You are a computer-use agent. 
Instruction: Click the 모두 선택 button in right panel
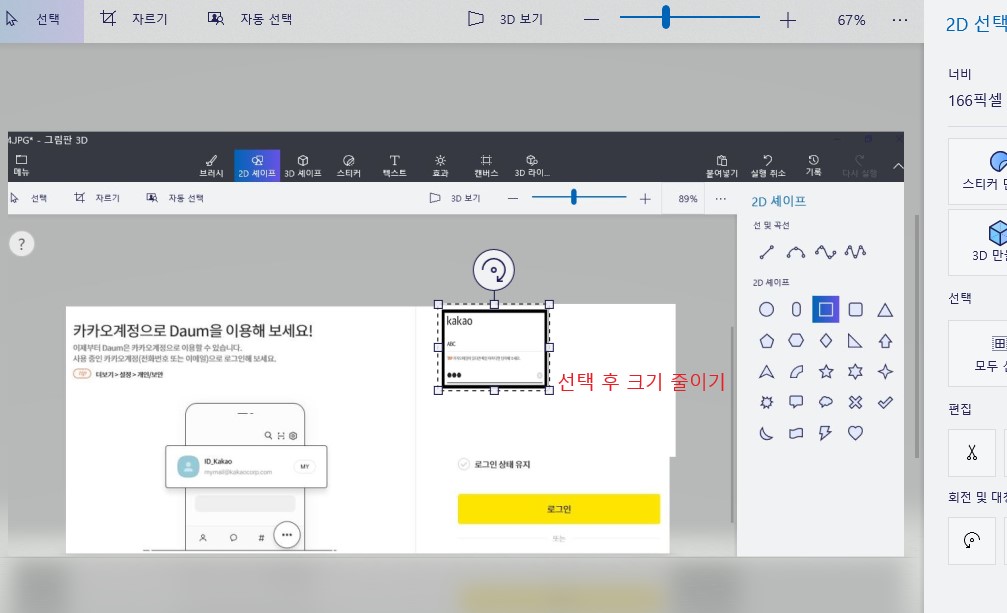coord(978,353)
